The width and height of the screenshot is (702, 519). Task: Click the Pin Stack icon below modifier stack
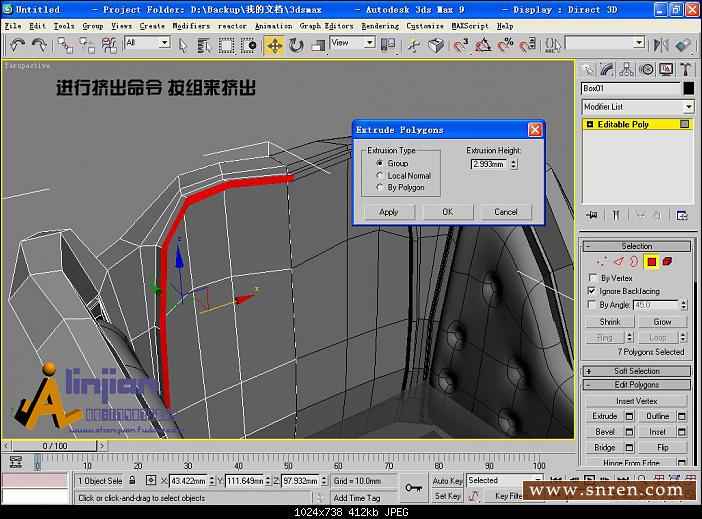coord(592,214)
